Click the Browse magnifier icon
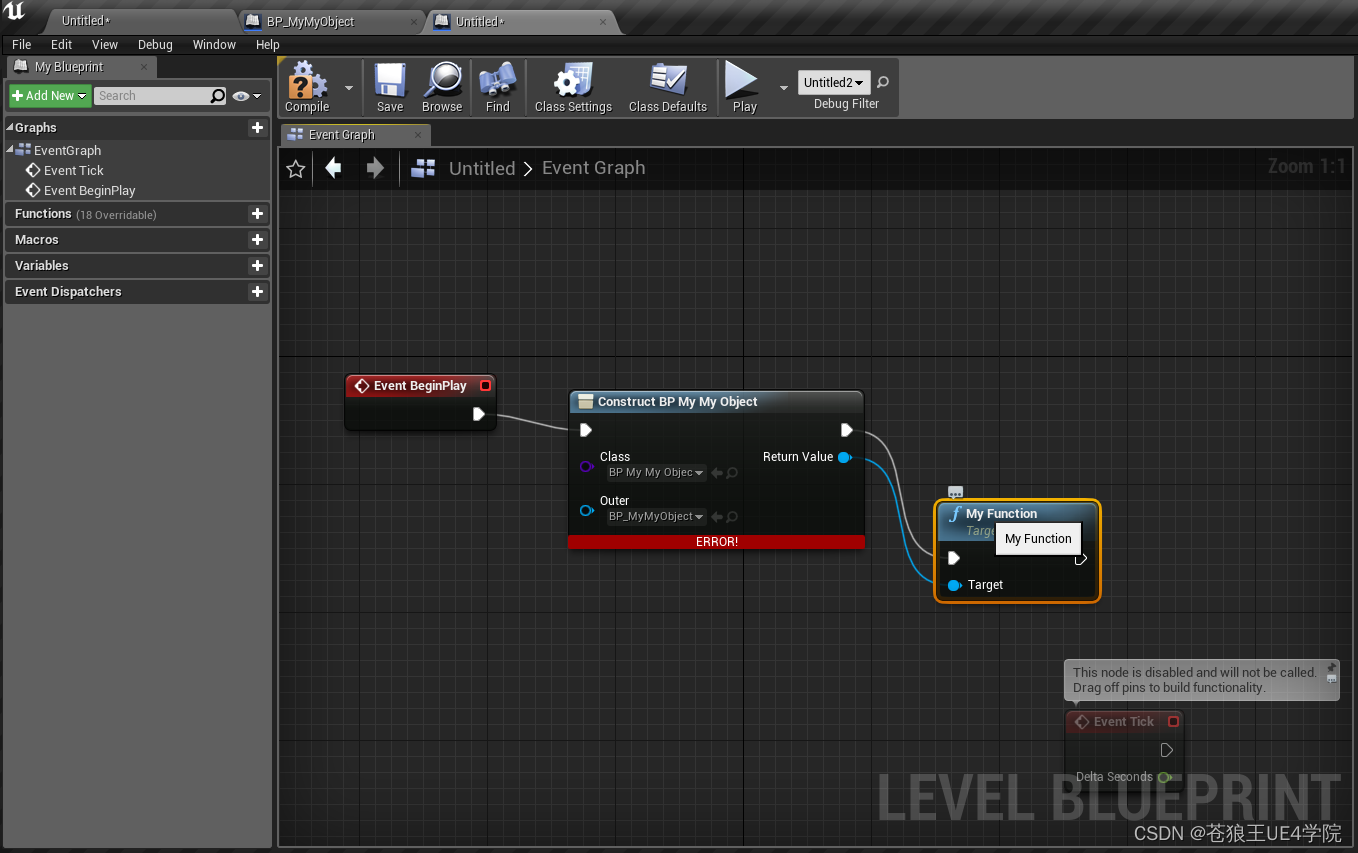 (442, 88)
